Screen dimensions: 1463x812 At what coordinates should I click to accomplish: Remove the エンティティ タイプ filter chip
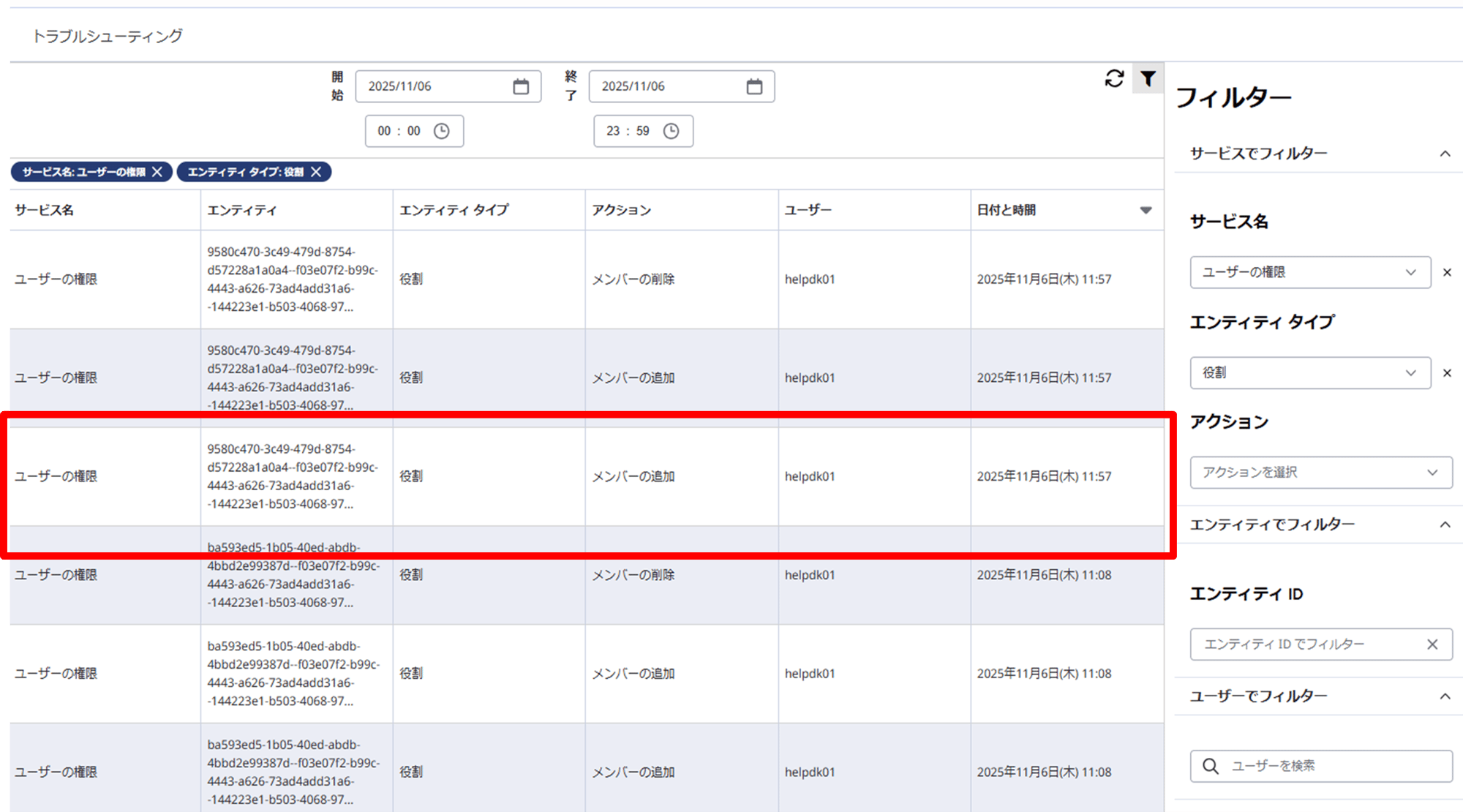316,172
